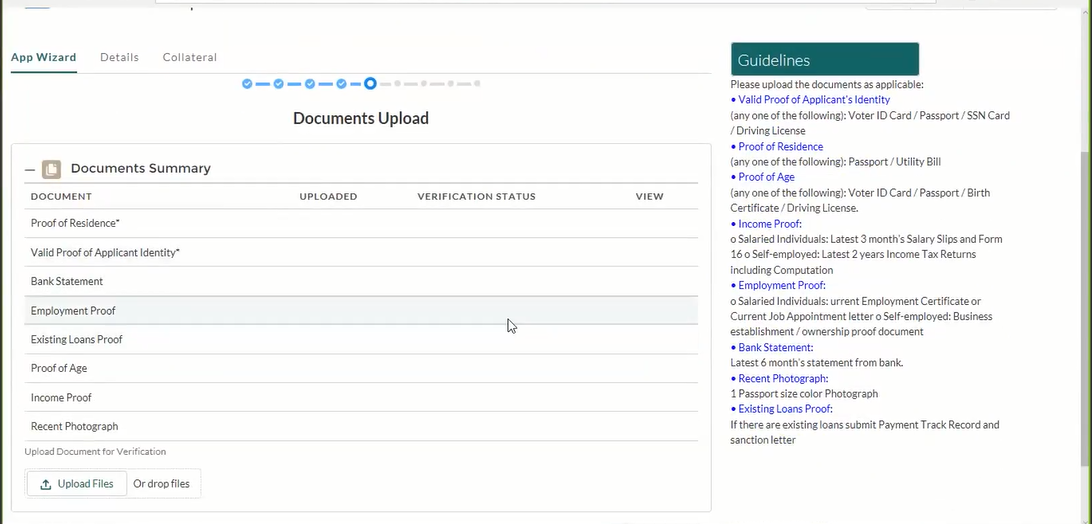
Task: Click the Documents Summary file icon
Action: [x=52, y=169]
